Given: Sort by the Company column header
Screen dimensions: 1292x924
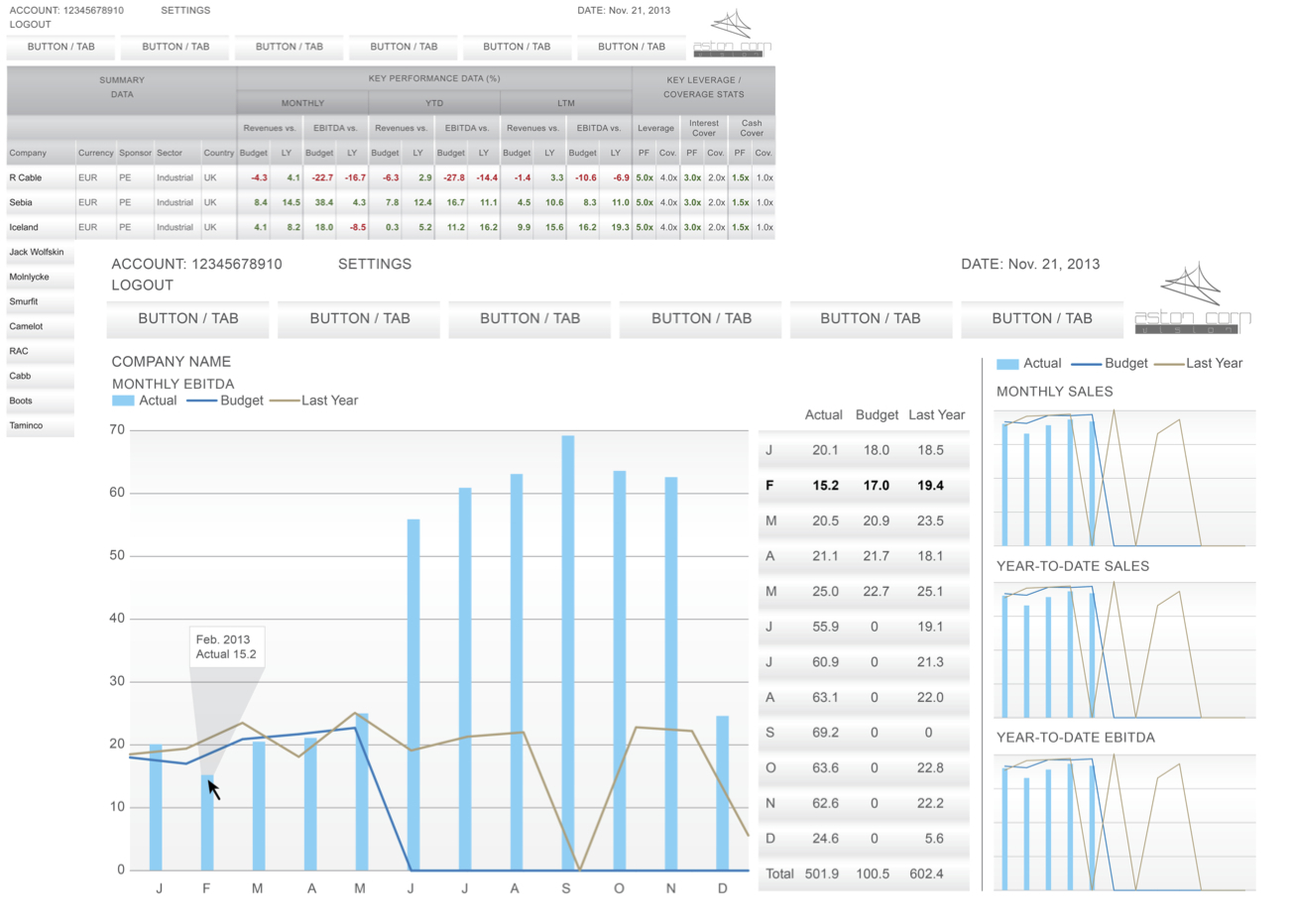Looking at the screenshot, I should coord(28,153).
